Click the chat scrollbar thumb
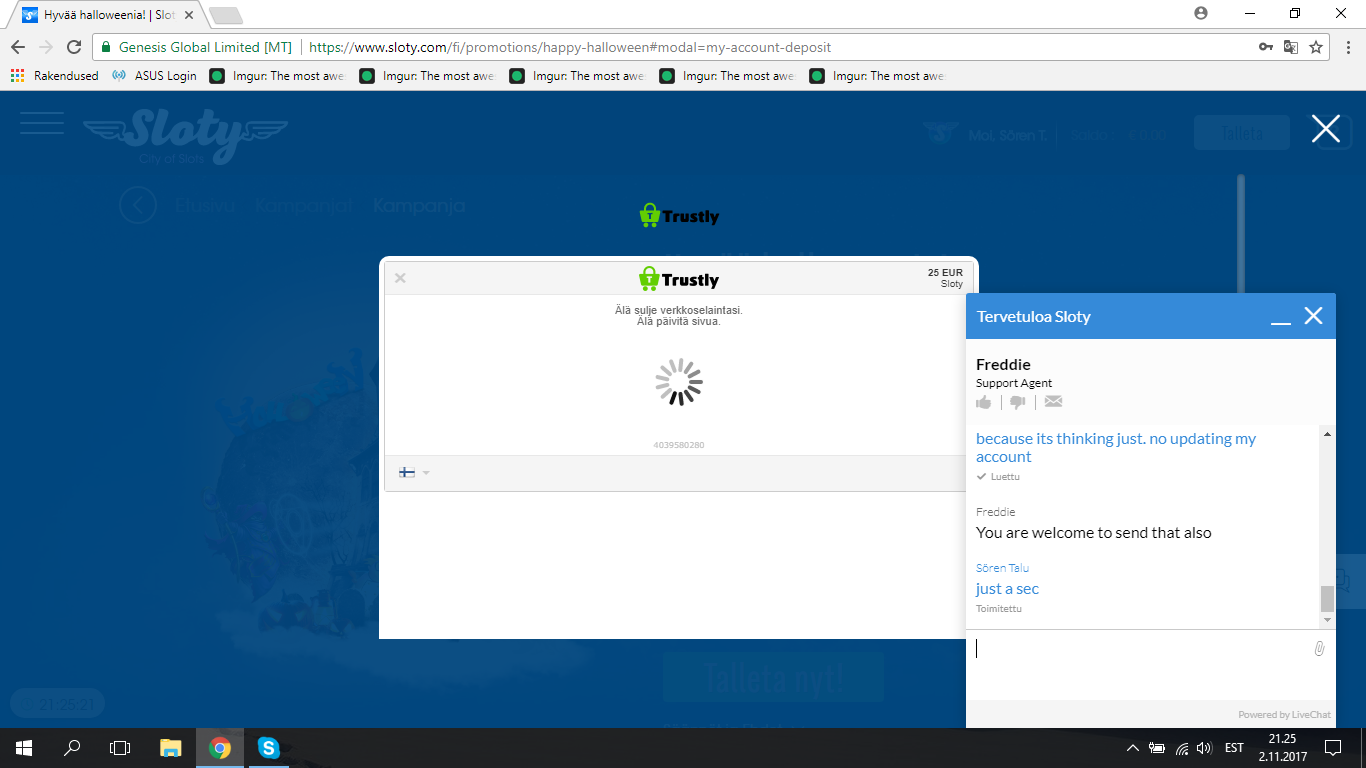This screenshot has height=768, width=1366. (1327, 599)
